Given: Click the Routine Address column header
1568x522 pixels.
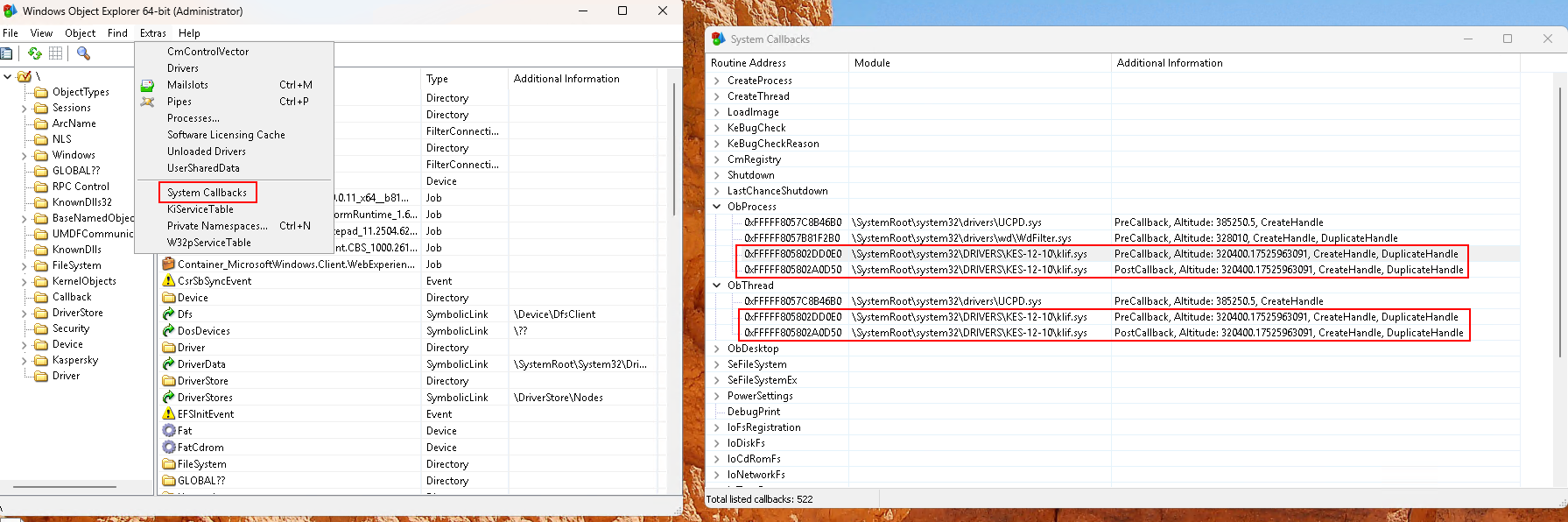Looking at the screenshot, I should point(777,63).
